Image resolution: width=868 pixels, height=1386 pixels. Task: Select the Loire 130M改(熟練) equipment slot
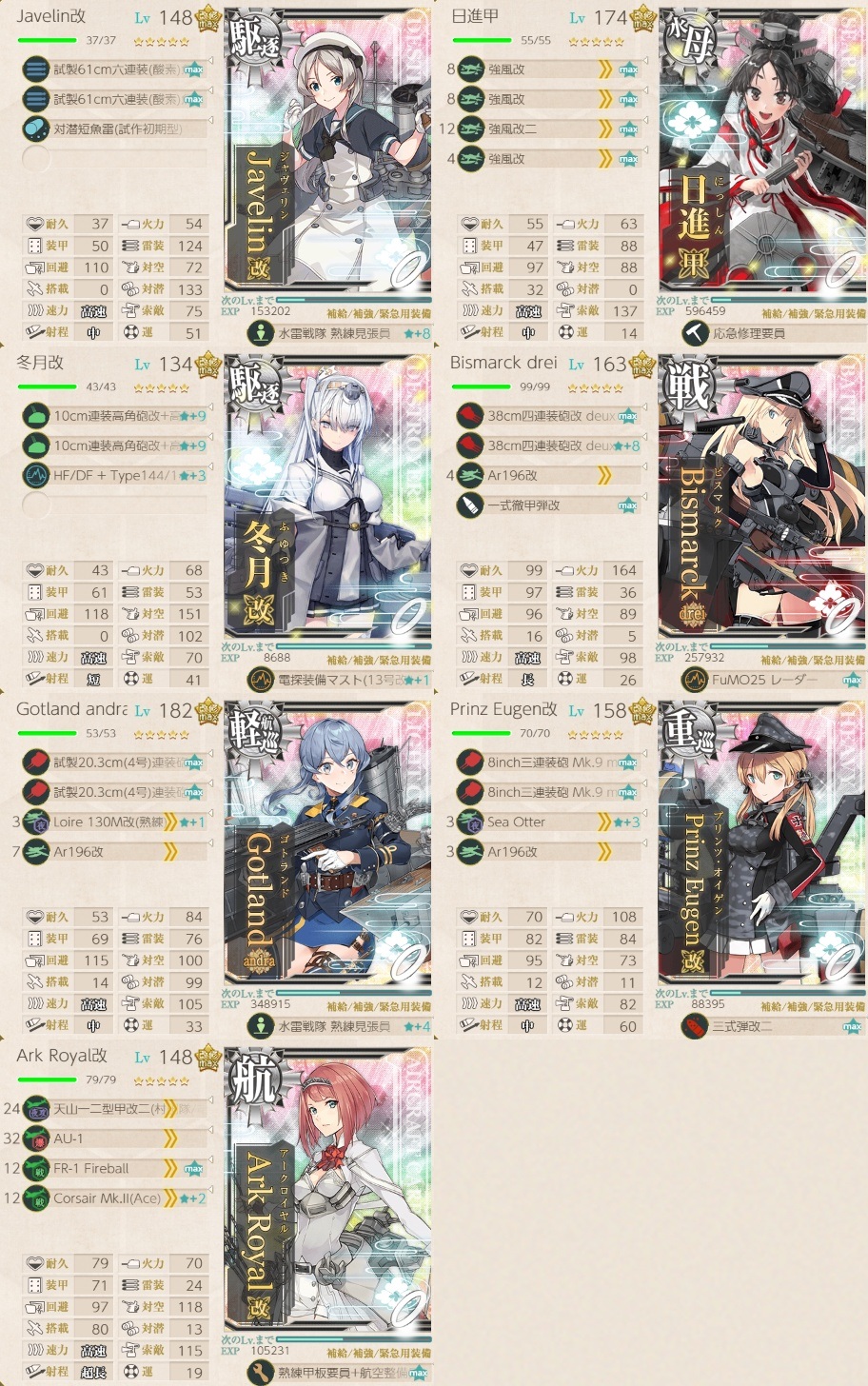(115, 822)
